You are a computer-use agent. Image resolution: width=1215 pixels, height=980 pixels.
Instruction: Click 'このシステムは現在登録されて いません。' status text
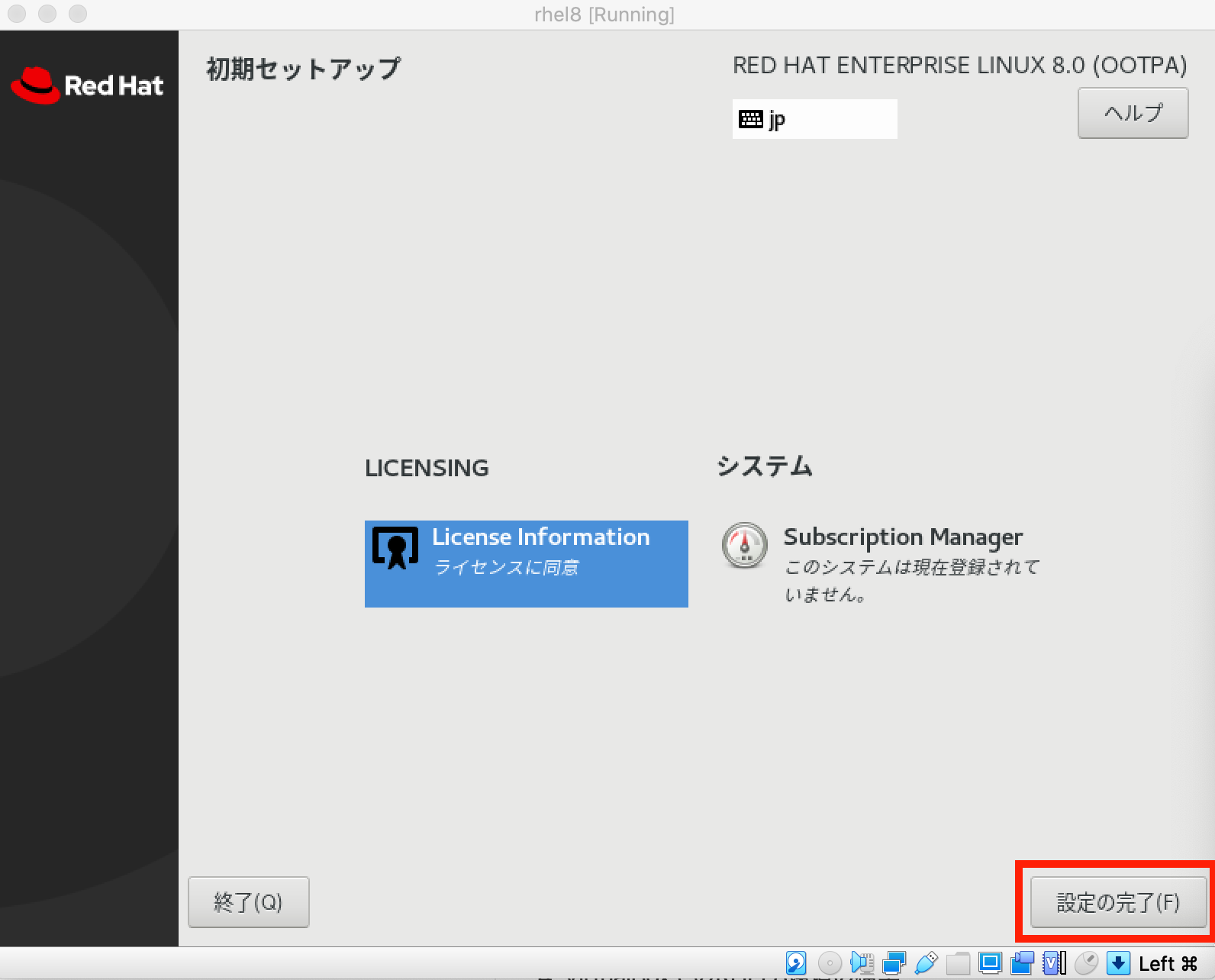pyautogui.click(x=912, y=580)
